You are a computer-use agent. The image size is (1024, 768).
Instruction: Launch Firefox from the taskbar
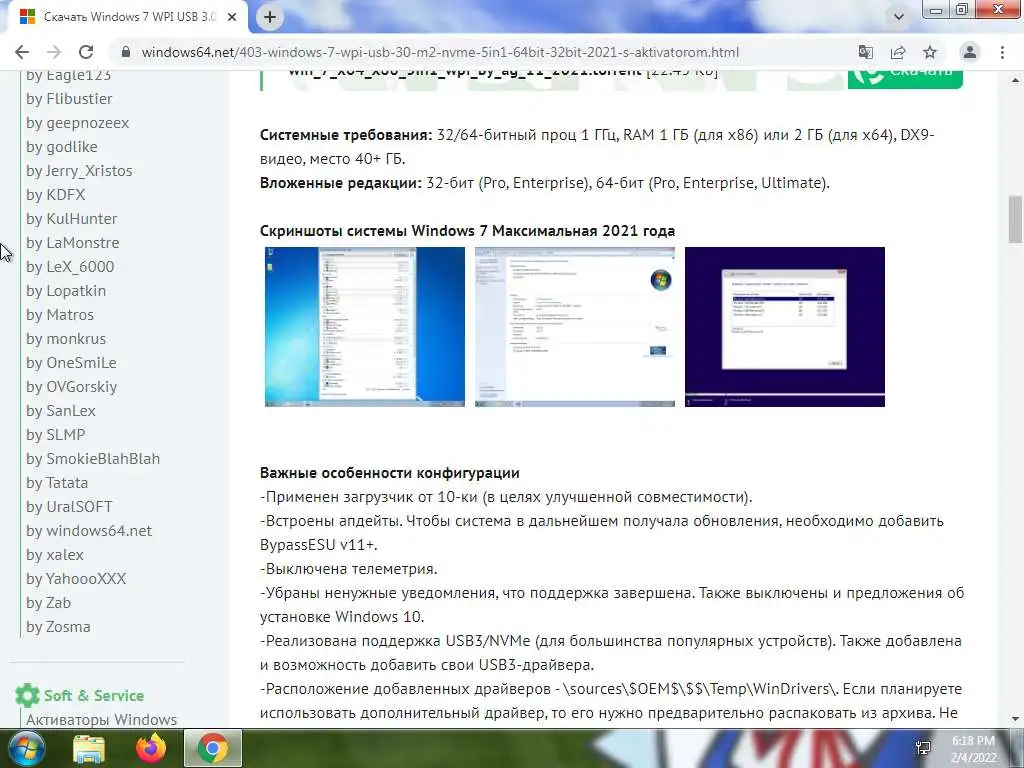(x=151, y=748)
